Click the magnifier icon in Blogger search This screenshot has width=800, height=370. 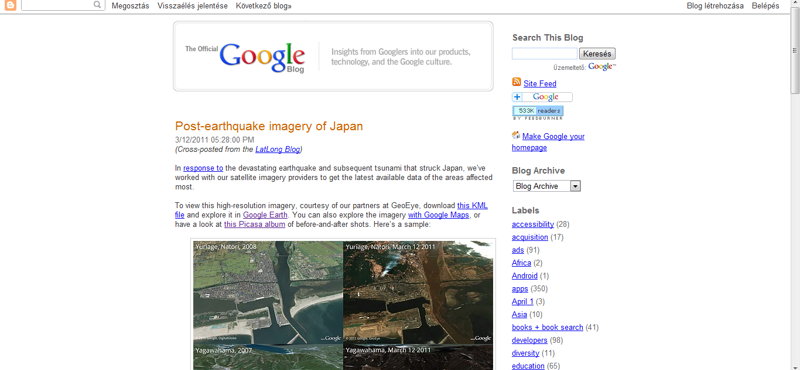pyautogui.click(x=97, y=5)
